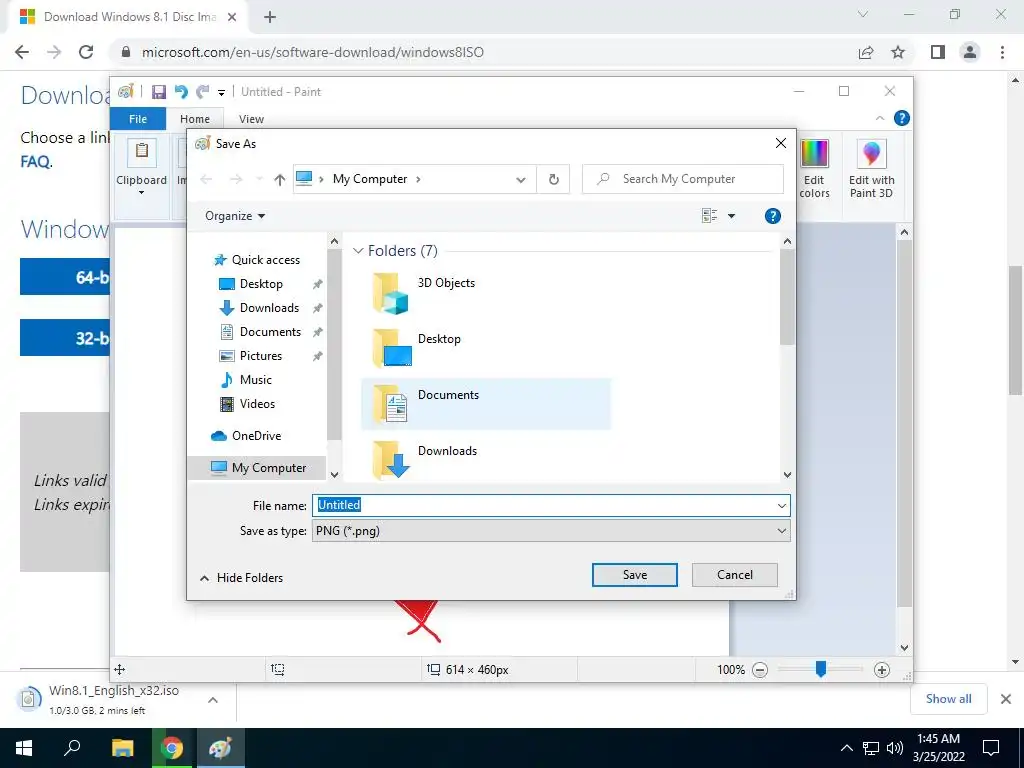1024x768 pixels.
Task: Reload the page in Chrome
Action: tap(86, 52)
